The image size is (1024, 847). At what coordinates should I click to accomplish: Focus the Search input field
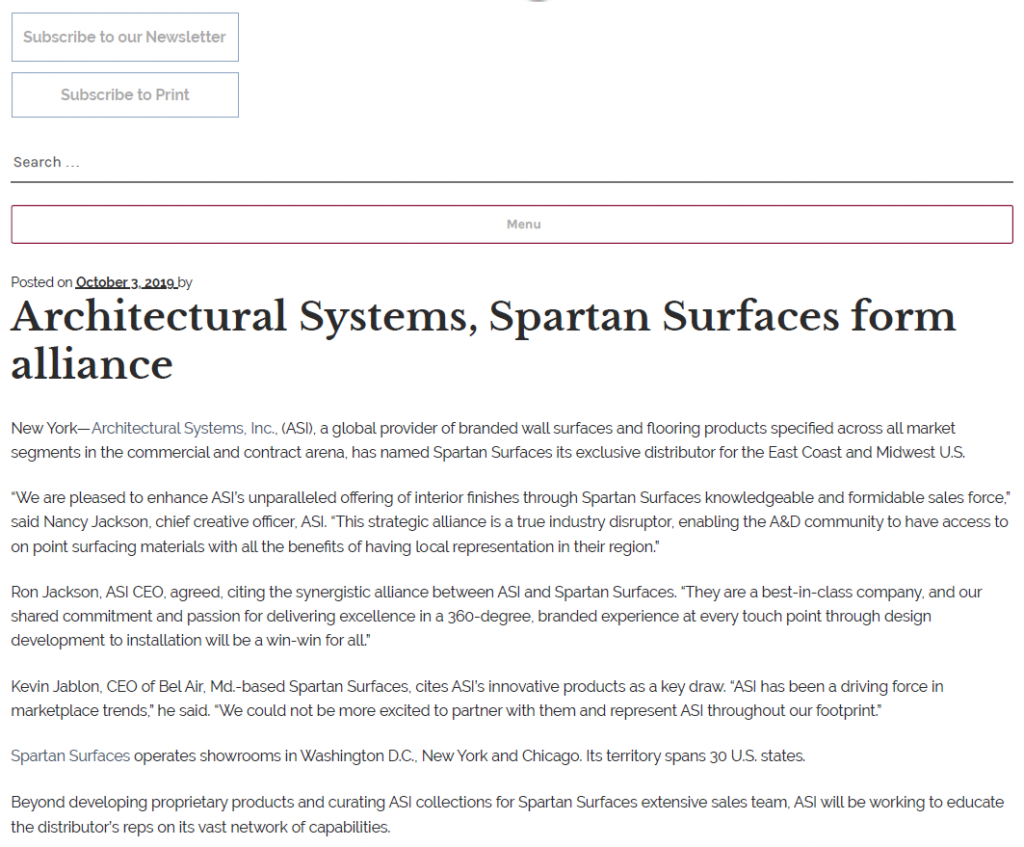[512, 163]
